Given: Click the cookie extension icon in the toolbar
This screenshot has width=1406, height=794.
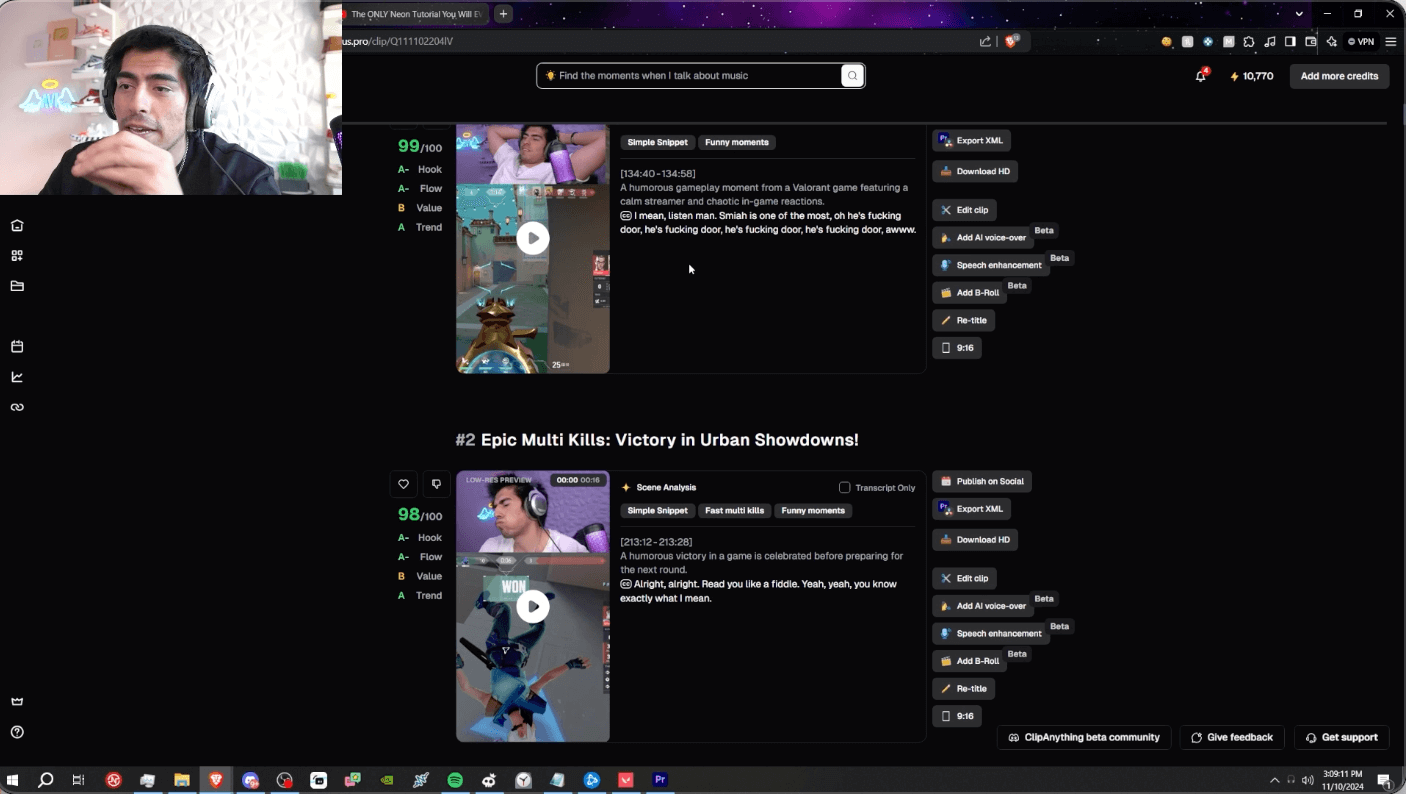Looking at the screenshot, I should coord(1167,42).
